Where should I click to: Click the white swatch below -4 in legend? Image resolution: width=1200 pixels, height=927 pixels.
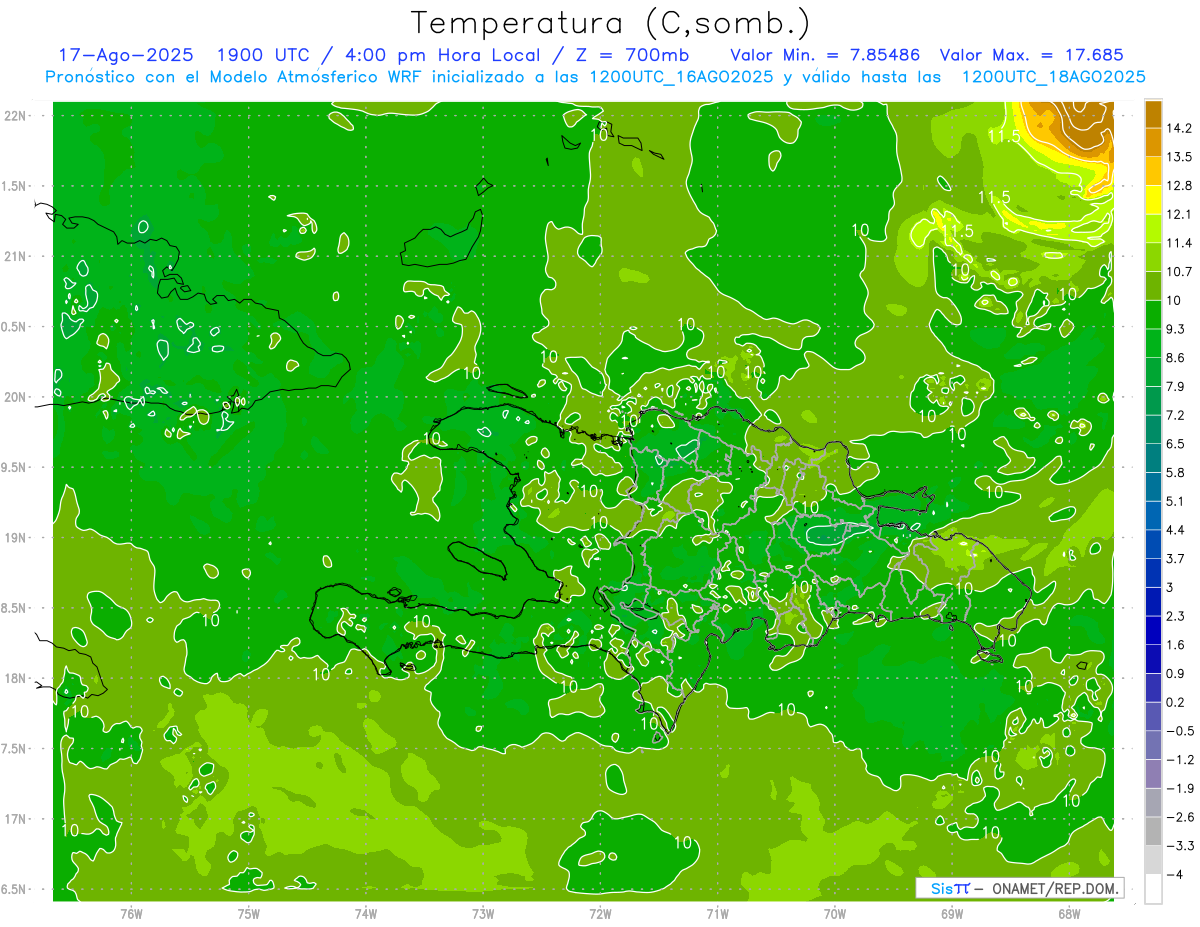1153,888
